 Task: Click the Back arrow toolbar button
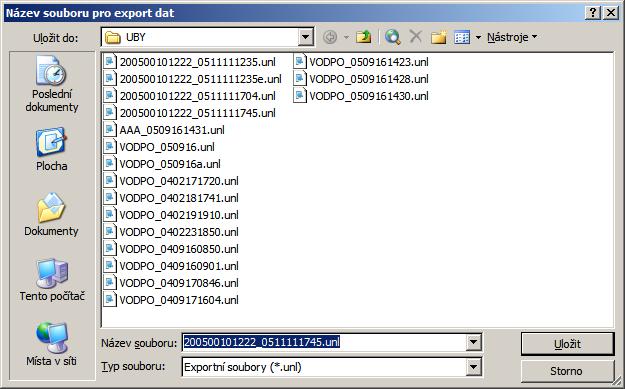(x=330, y=37)
